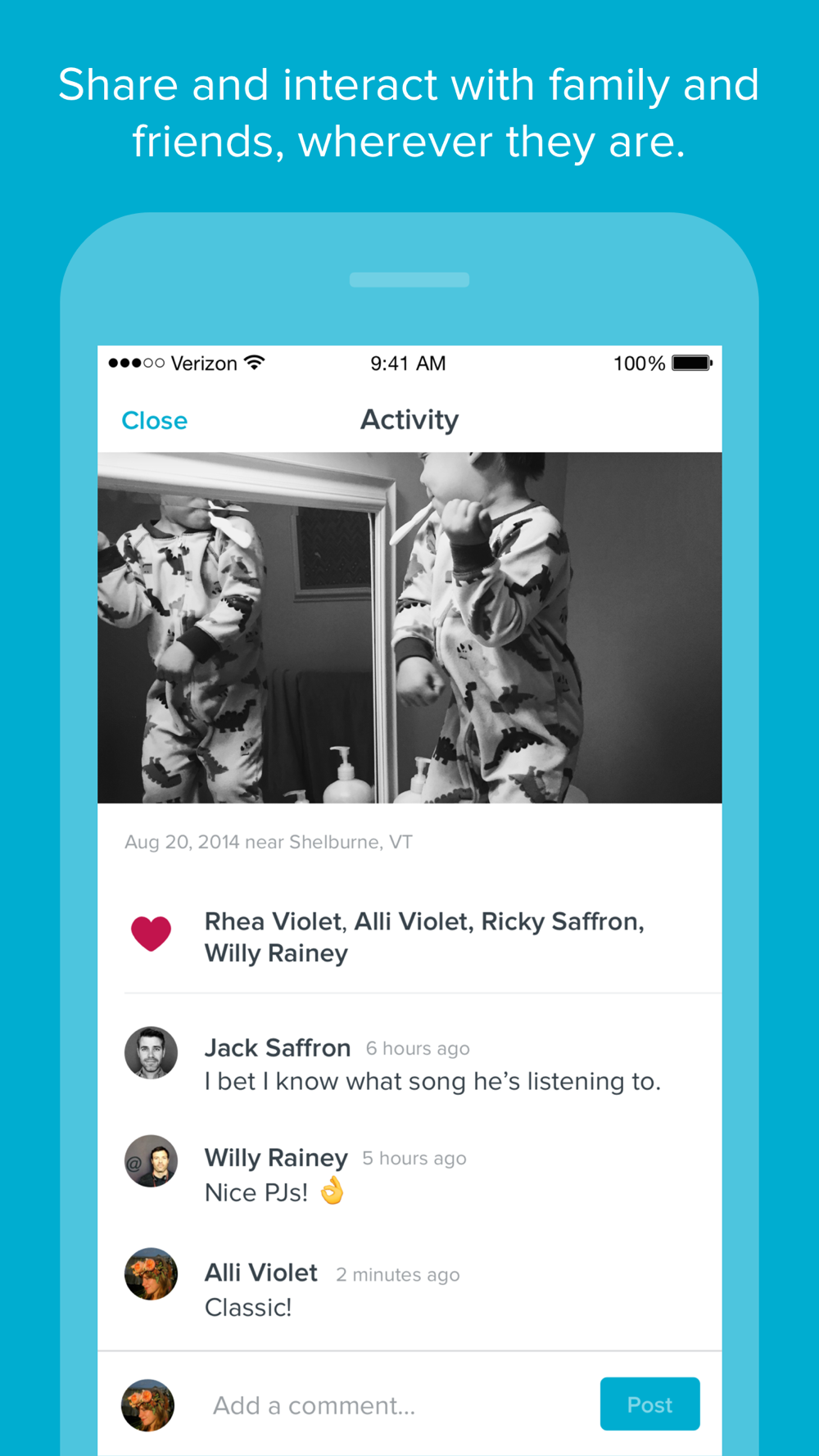The width and height of the screenshot is (819, 1456).
Task: Open Jack Saffron's avatar
Action: pos(151,1053)
